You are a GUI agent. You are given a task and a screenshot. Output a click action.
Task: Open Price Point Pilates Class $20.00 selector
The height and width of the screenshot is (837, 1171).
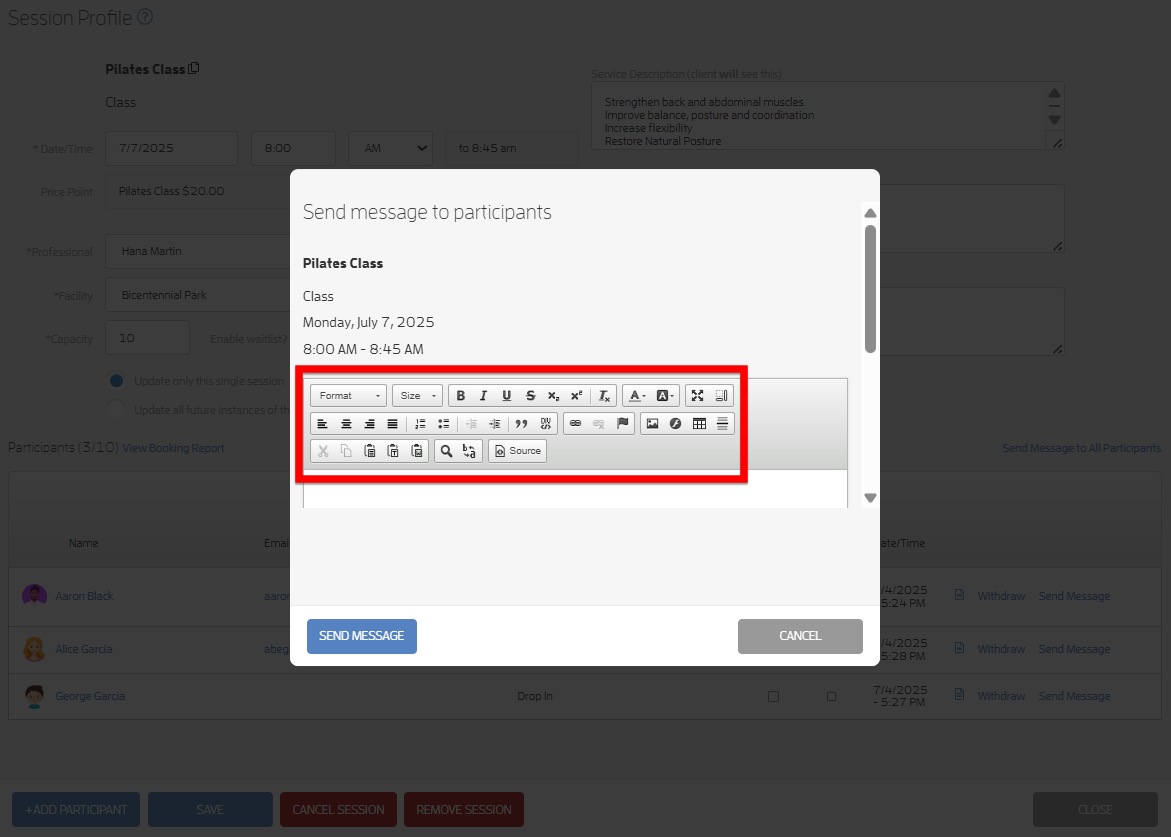coord(198,191)
